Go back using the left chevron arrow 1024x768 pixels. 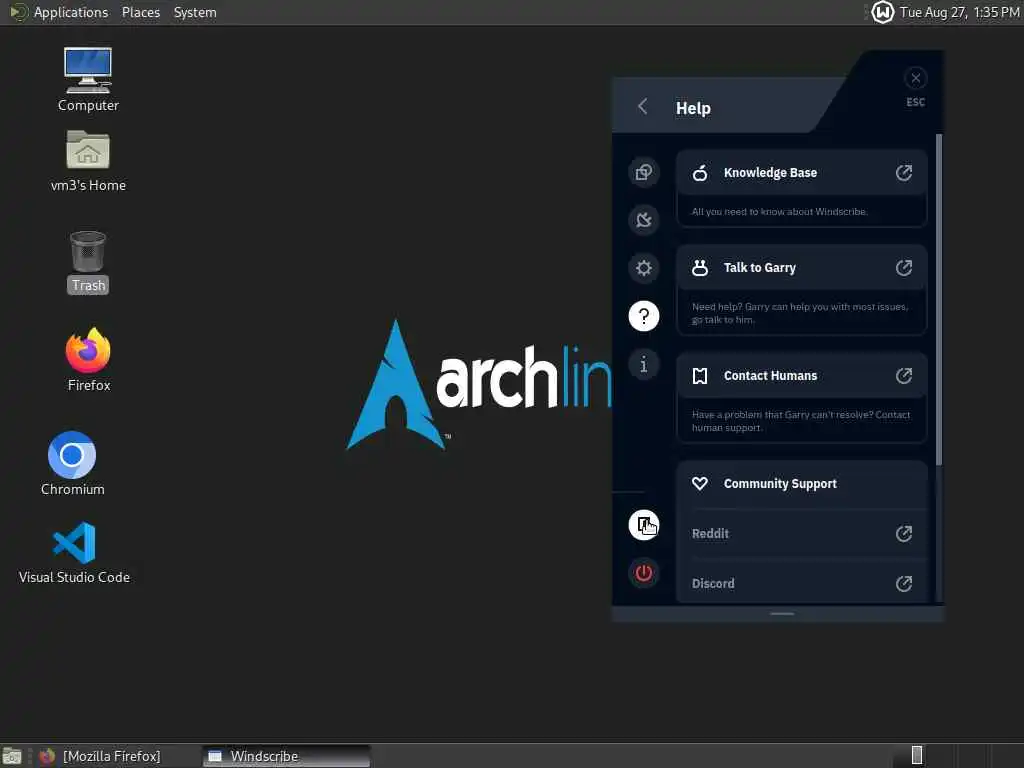tap(643, 106)
